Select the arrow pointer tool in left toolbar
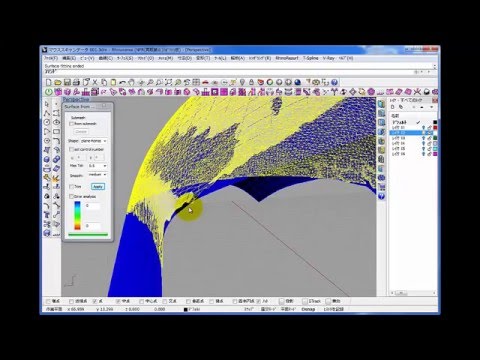 pos(47,104)
